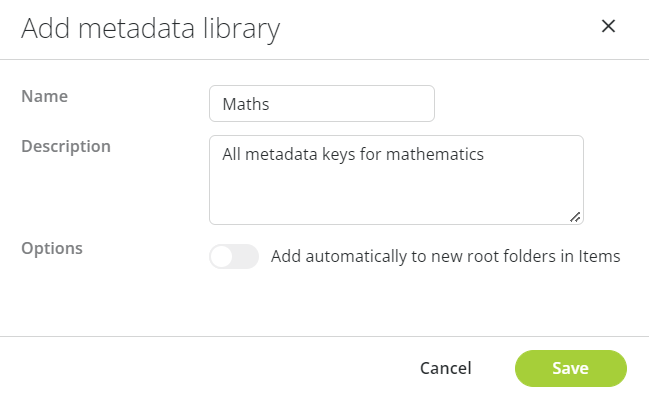Screen dimensions: 649x394
Task: Click the word keys in the description
Action: [339, 155]
